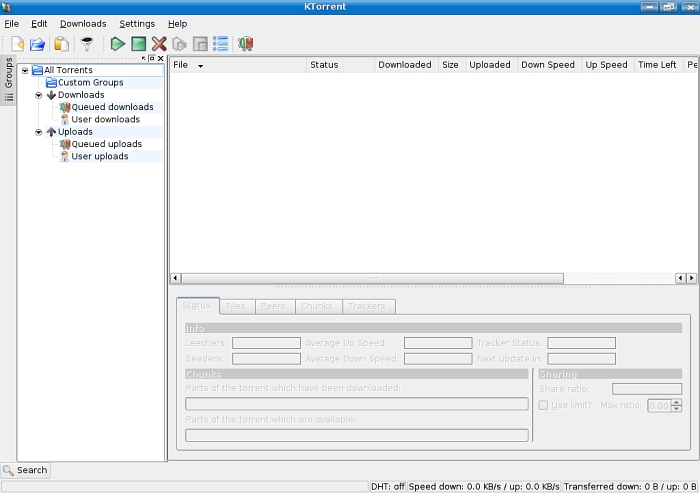Screen dimensions: 700x493
Task: Click 'Speed down: 0.0 KB/s' status entry
Action: click(484, 487)
